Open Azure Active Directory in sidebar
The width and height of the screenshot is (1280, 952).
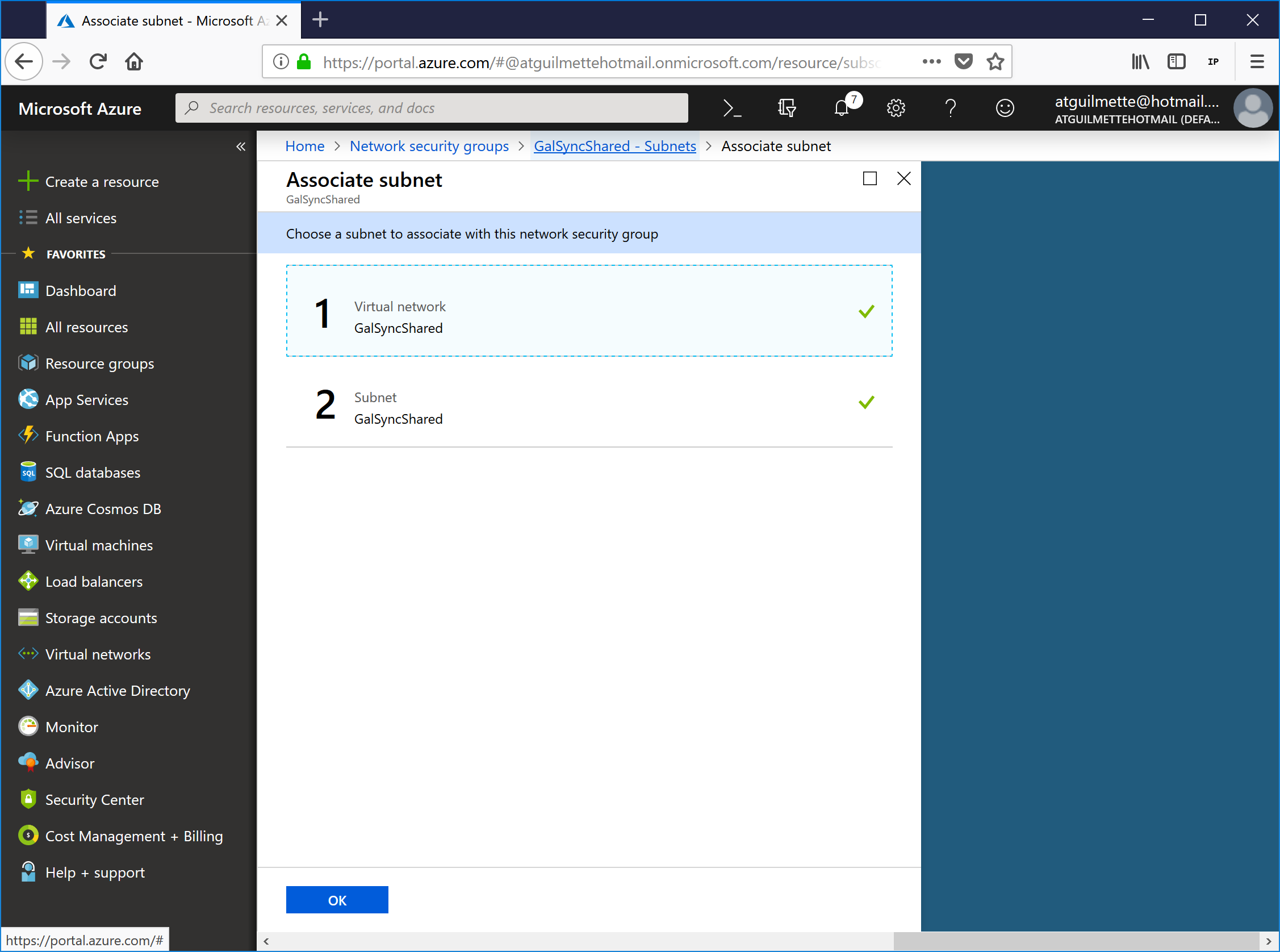click(117, 690)
